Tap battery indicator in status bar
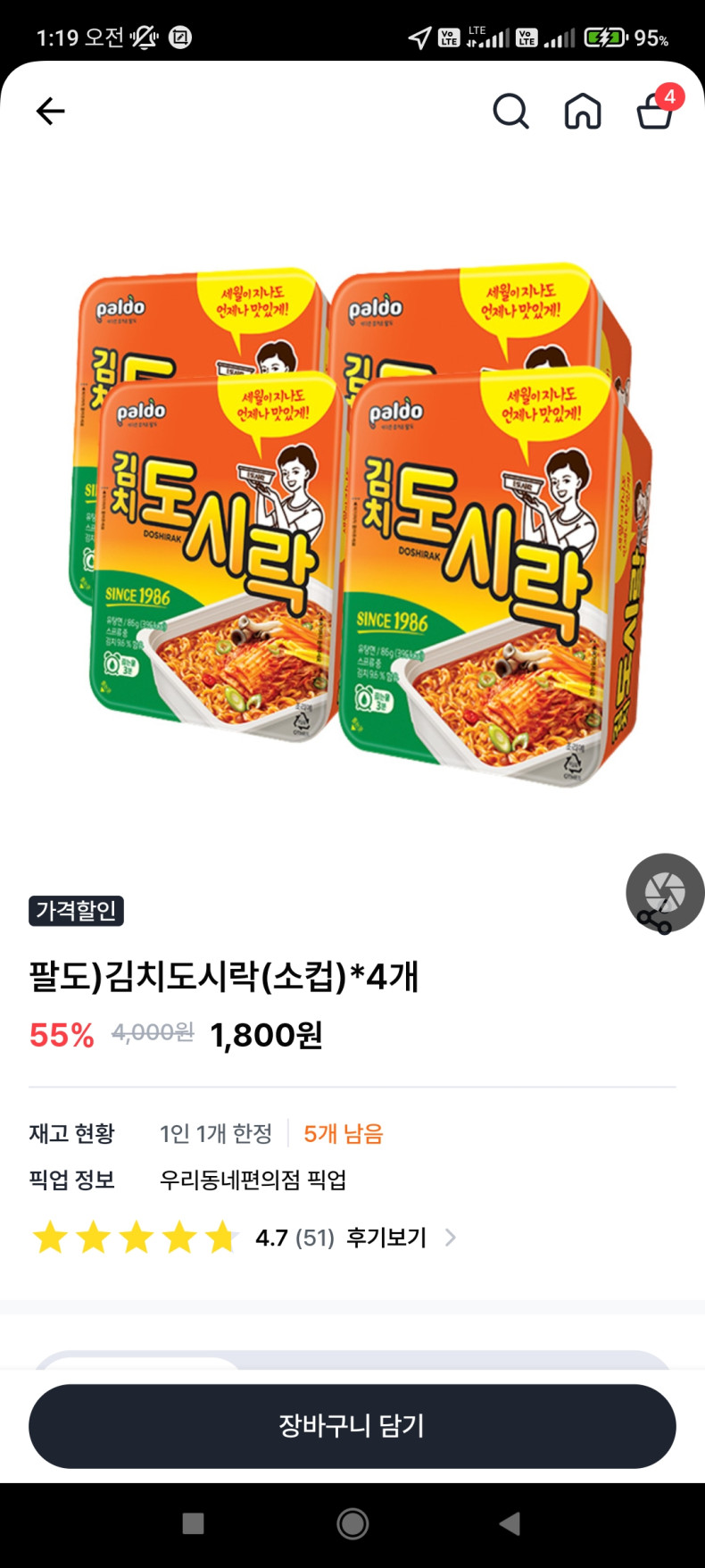 click(x=605, y=38)
